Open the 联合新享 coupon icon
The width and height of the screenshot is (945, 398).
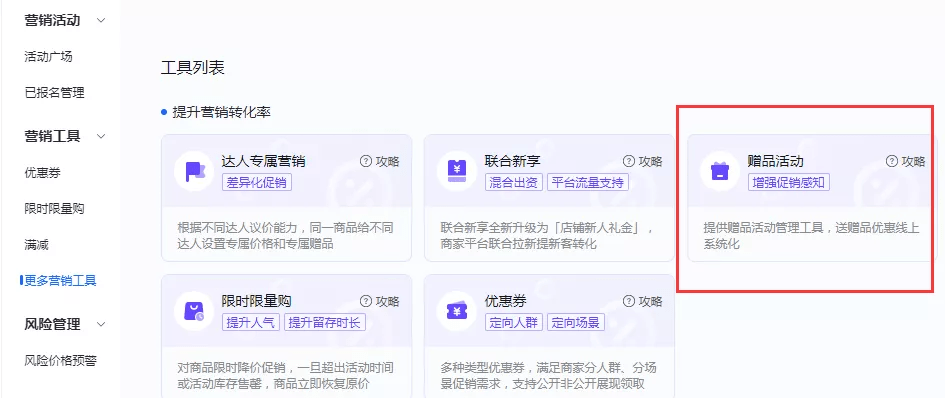click(456, 171)
